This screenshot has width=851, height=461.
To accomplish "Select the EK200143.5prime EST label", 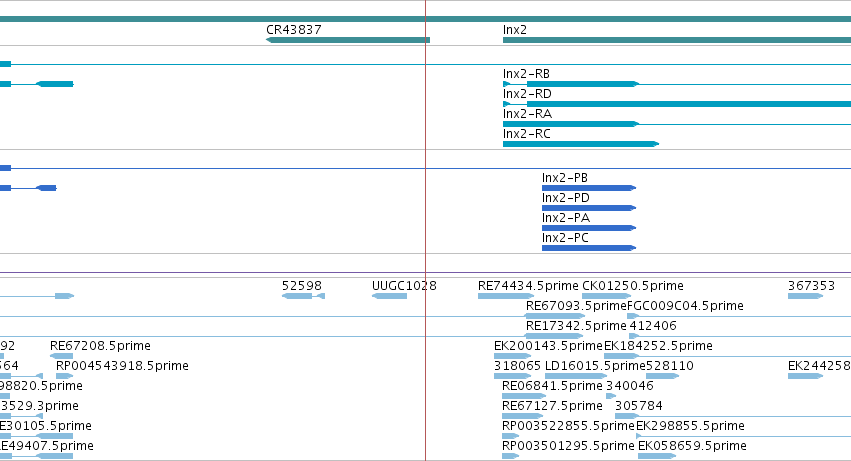I will pos(548,346).
